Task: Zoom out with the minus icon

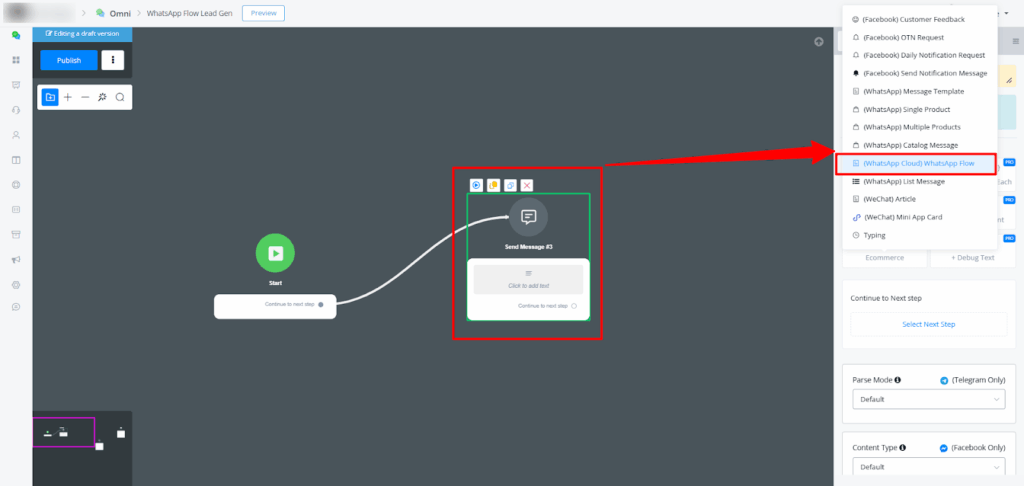Action: click(85, 97)
